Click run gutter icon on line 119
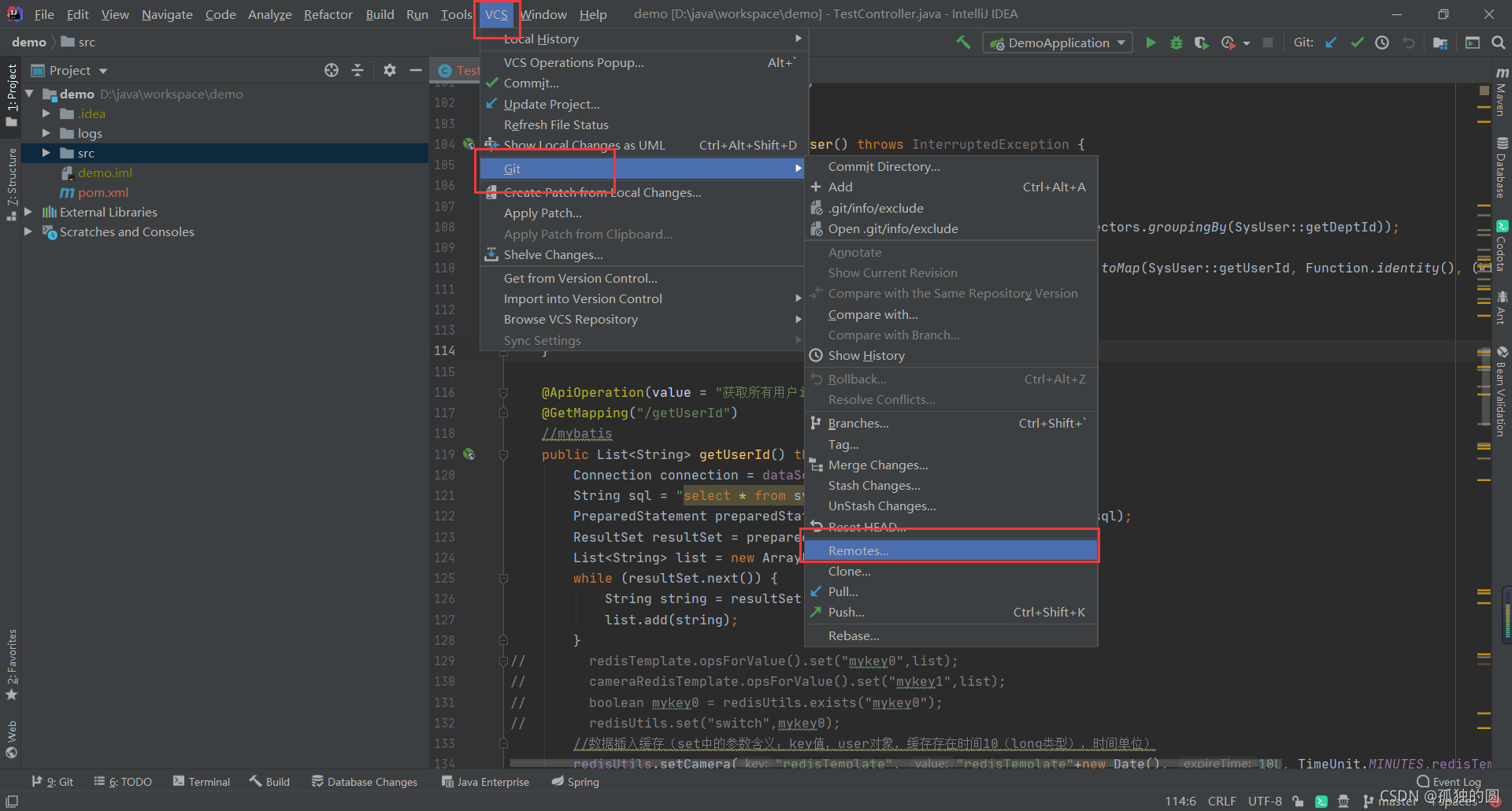The height and width of the screenshot is (811, 1512). (469, 454)
